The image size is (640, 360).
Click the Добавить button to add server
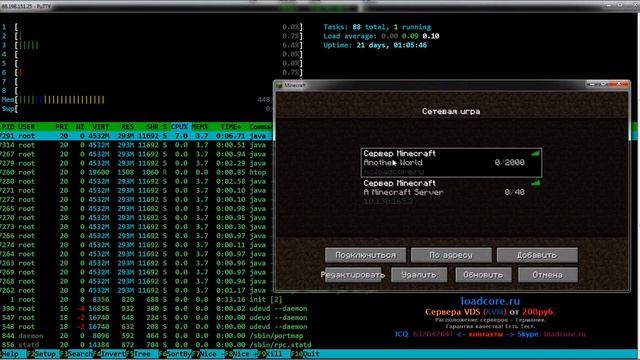pyautogui.click(x=537, y=255)
